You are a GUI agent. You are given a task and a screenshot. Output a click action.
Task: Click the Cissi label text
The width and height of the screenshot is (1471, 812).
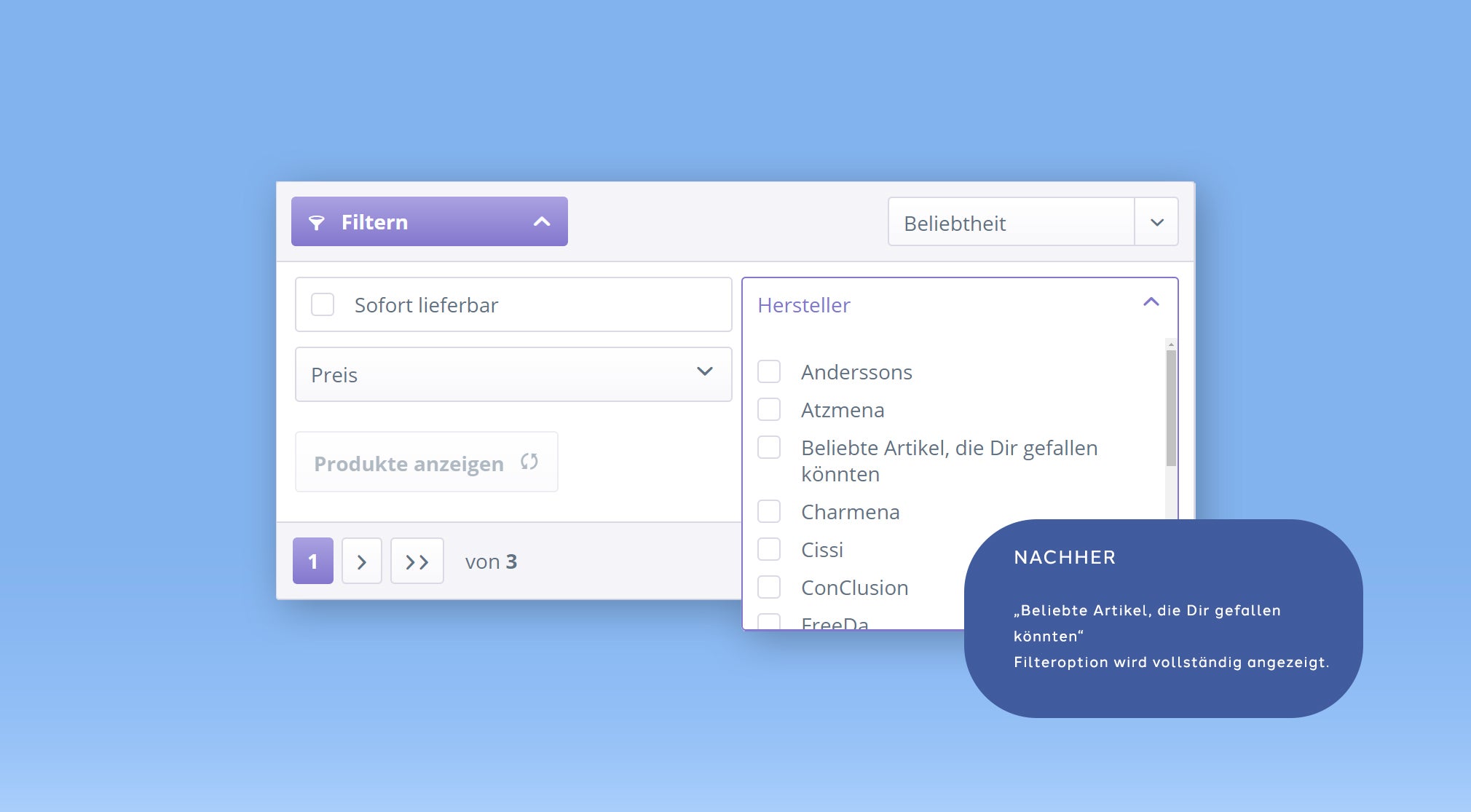point(822,550)
